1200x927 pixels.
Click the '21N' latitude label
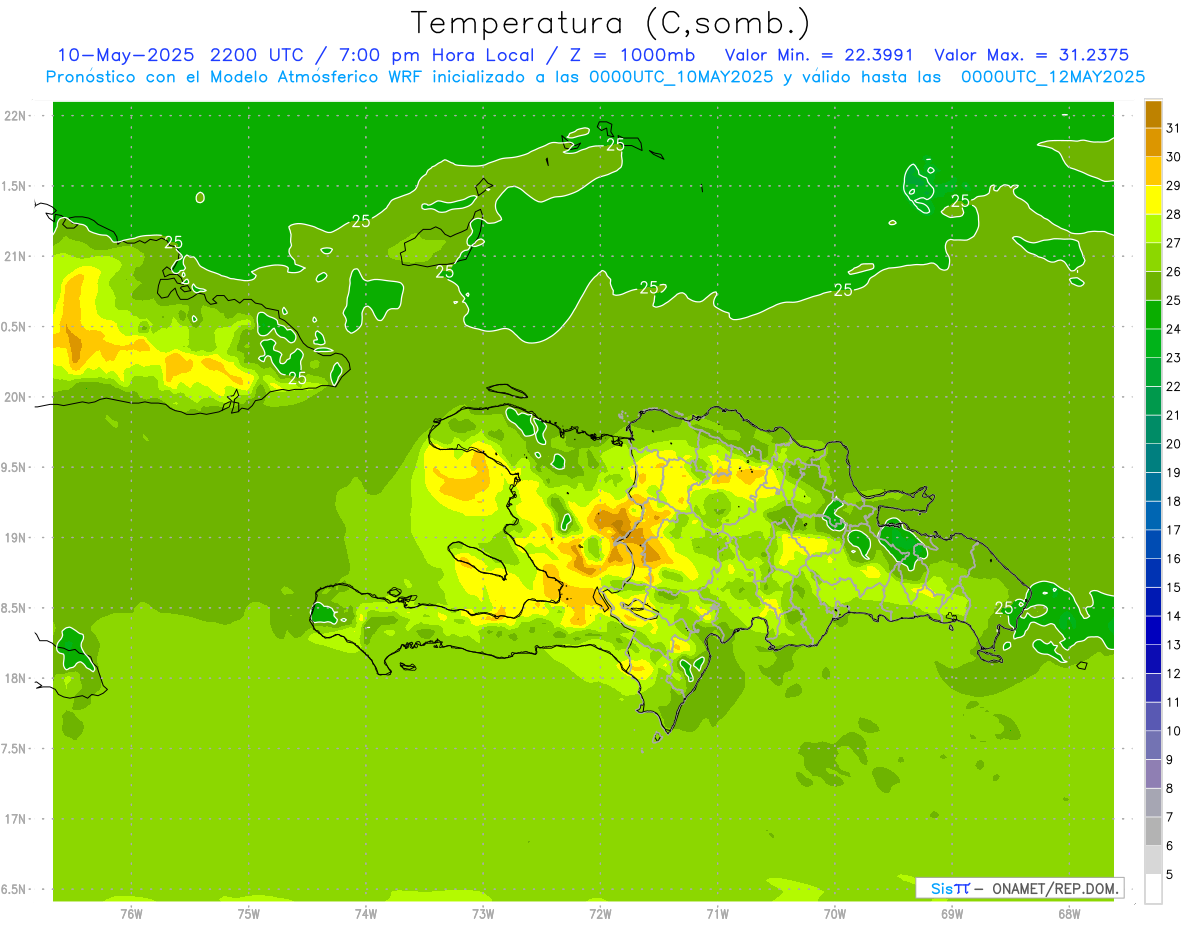click(x=17, y=257)
